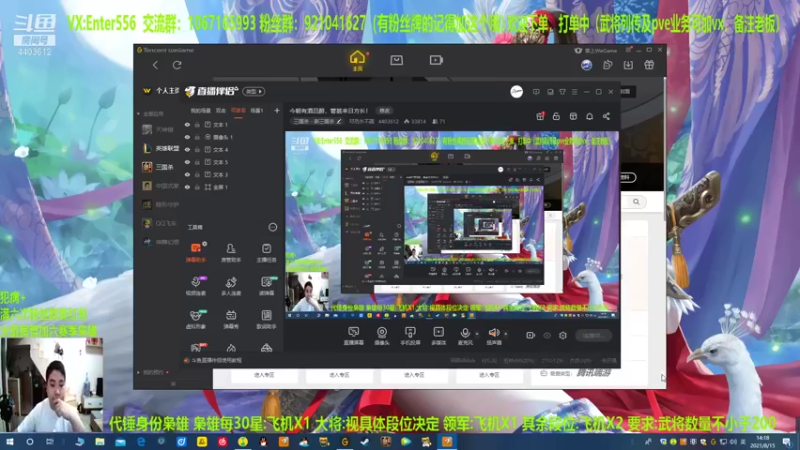The image size is (800, 450).
Task: Open the 歌词助手 tool
Action: (x=266, y=319)
